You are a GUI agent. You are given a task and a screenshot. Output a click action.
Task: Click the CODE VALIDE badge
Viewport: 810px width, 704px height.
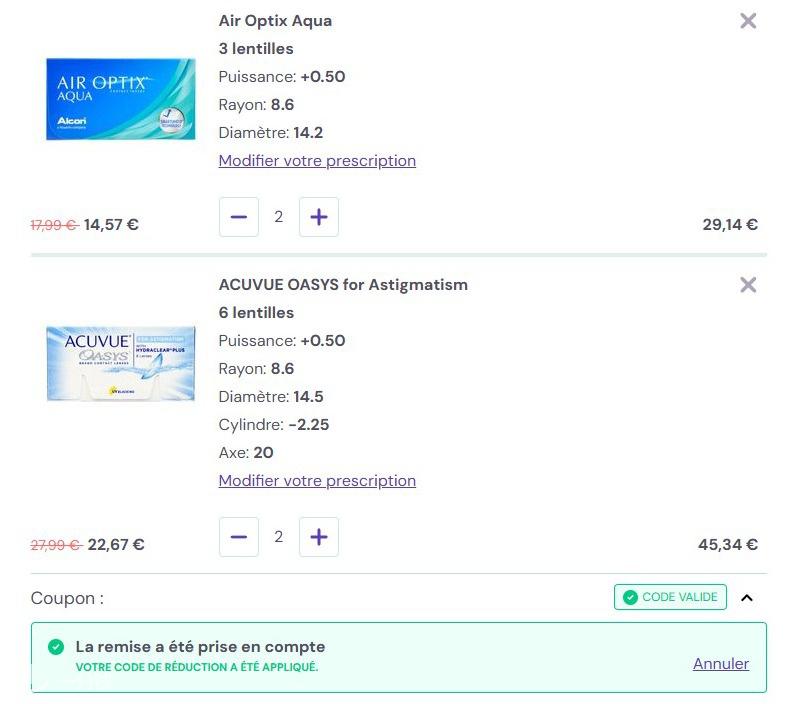click(670, 597)
